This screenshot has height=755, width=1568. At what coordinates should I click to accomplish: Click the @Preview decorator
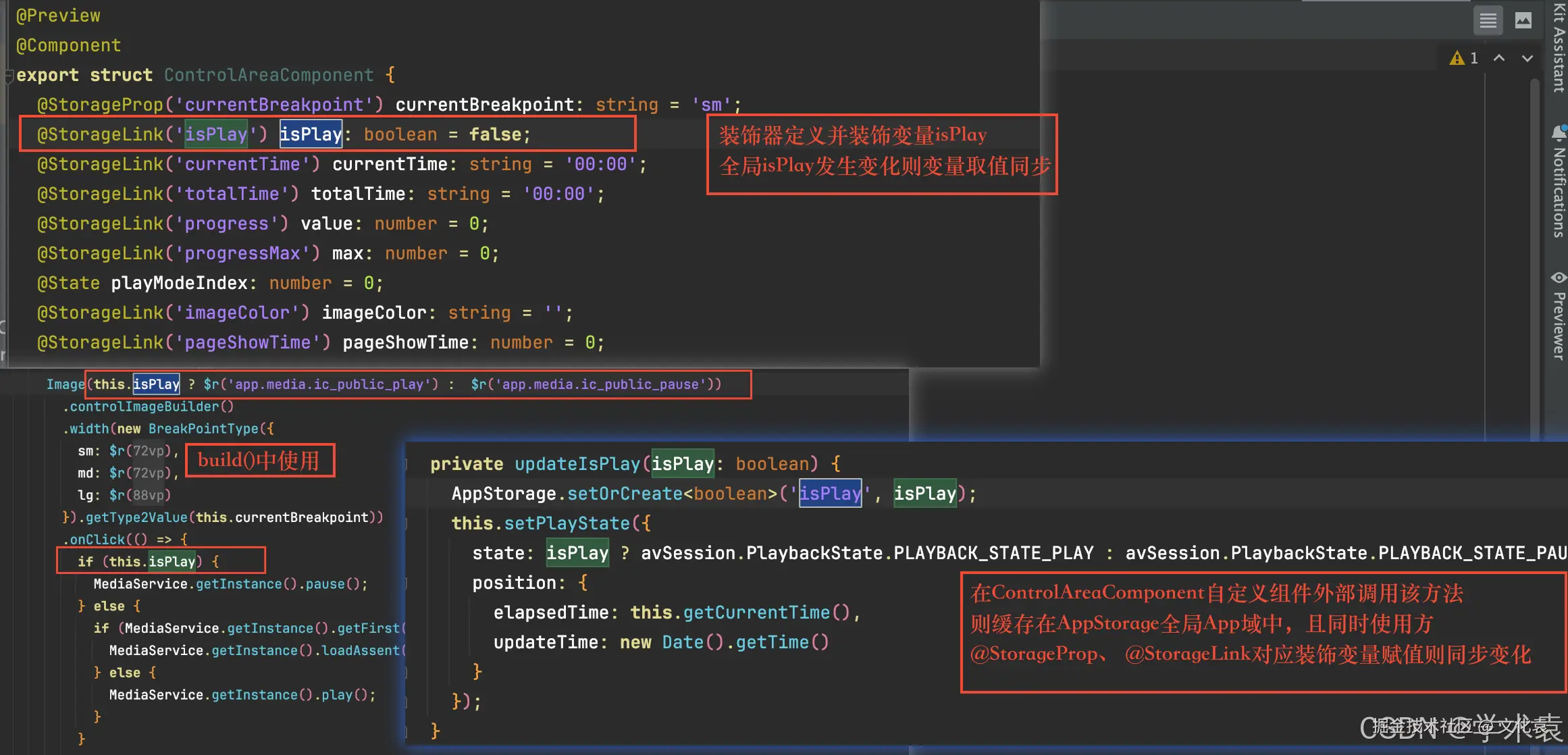tap(58, 16)
